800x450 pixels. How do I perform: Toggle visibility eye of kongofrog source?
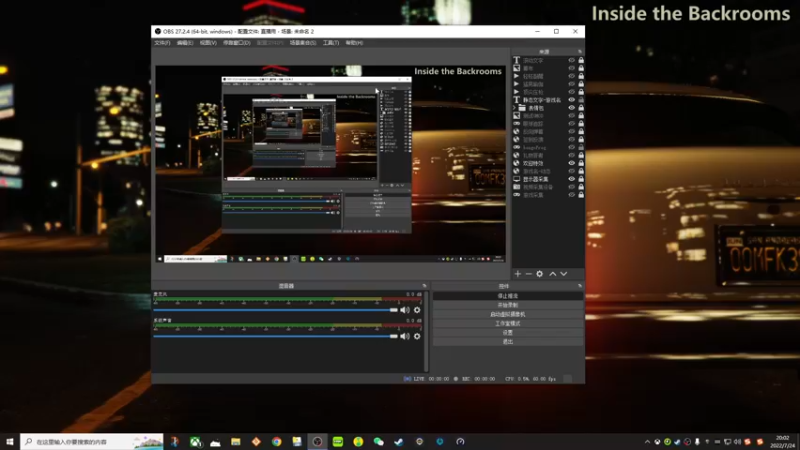click(x=571, y=147)
